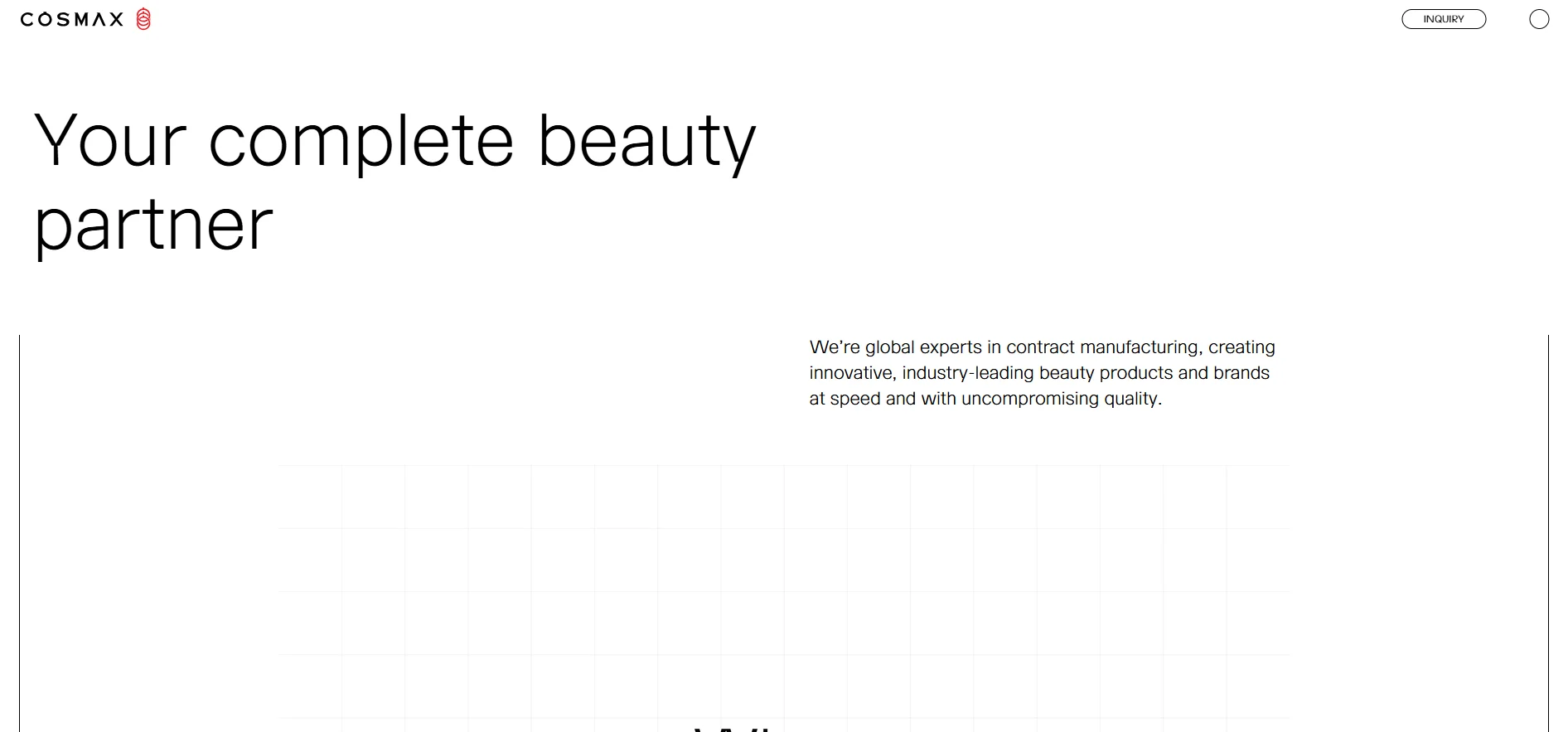Click the red COSMAX emblem icon
This screenshot has height=732, width=1568.
(x=143, y=19)
